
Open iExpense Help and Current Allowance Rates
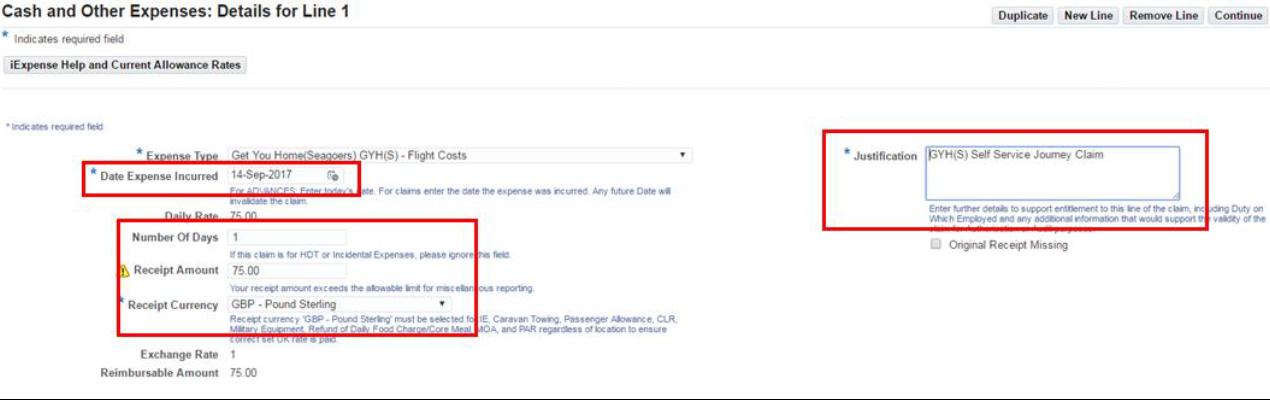coord(126,65)
